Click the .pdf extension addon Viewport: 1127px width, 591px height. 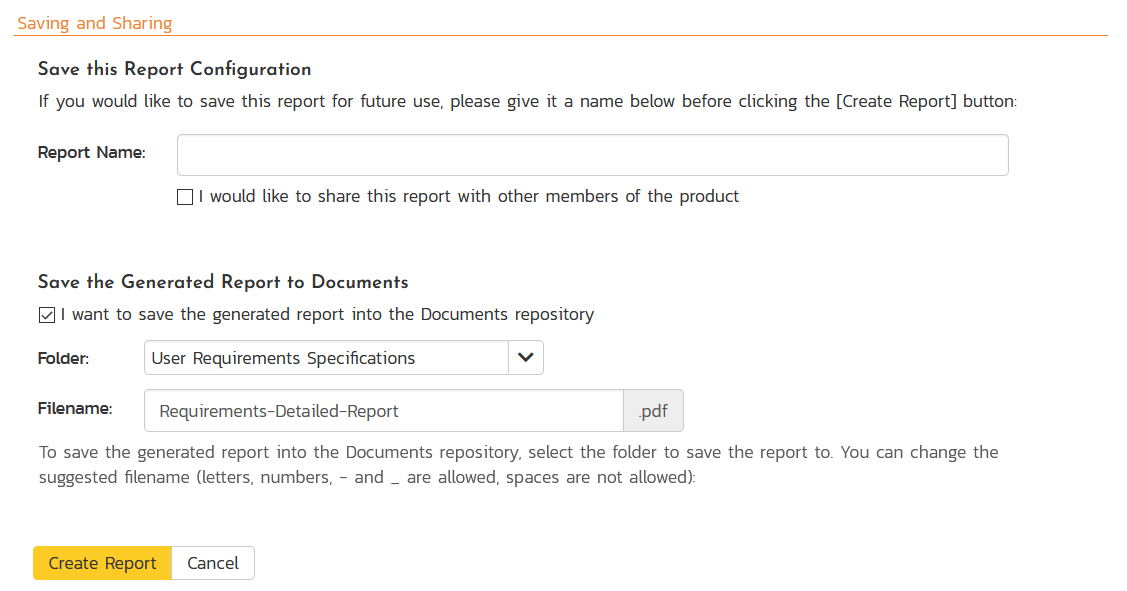(x=653, y=410)
